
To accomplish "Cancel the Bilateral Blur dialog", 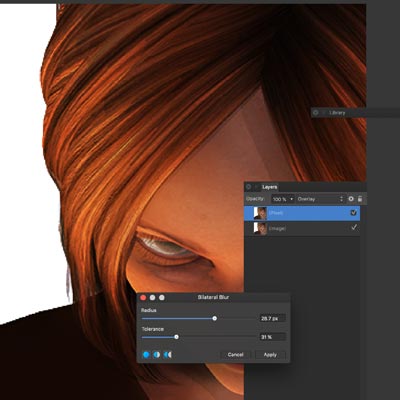I will click(x=235, y=355).
